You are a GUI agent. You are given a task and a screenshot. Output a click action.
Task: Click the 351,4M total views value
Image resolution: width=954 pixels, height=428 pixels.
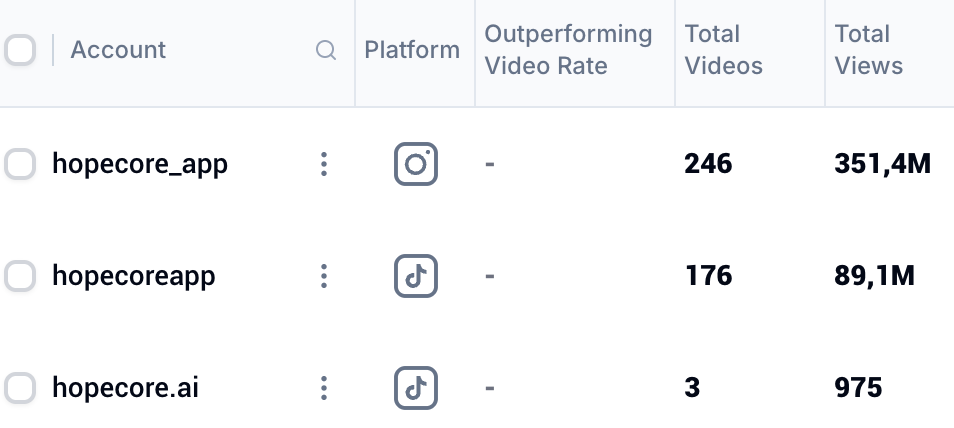pos(882,164)
